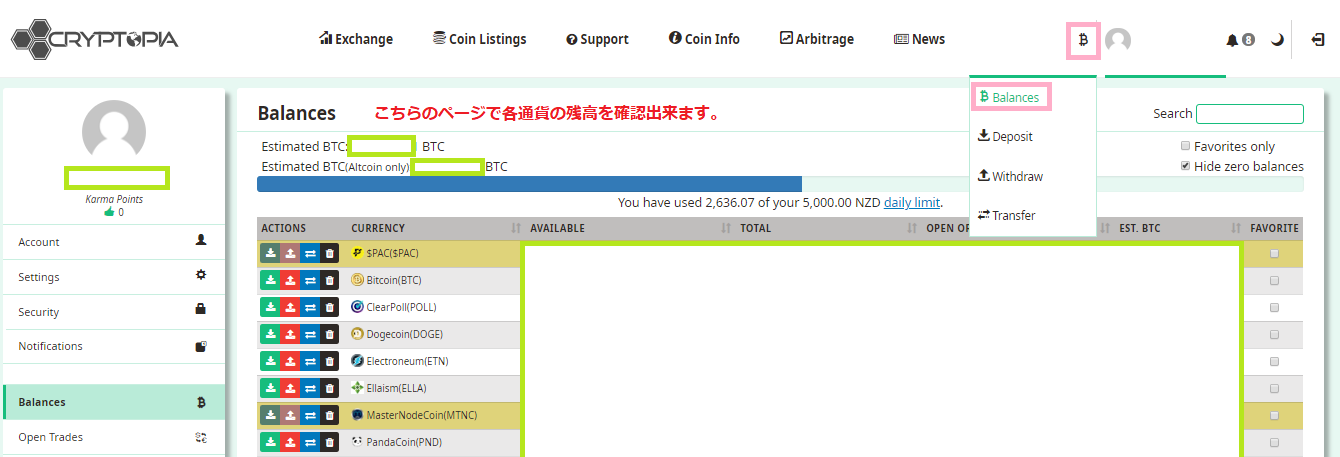Open Security in the sidebar
Screen dimensions: 1340x457
113,312
